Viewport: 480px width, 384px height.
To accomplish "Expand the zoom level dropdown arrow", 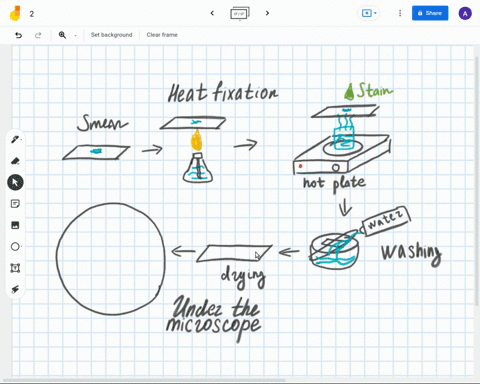I will point(75,35).
